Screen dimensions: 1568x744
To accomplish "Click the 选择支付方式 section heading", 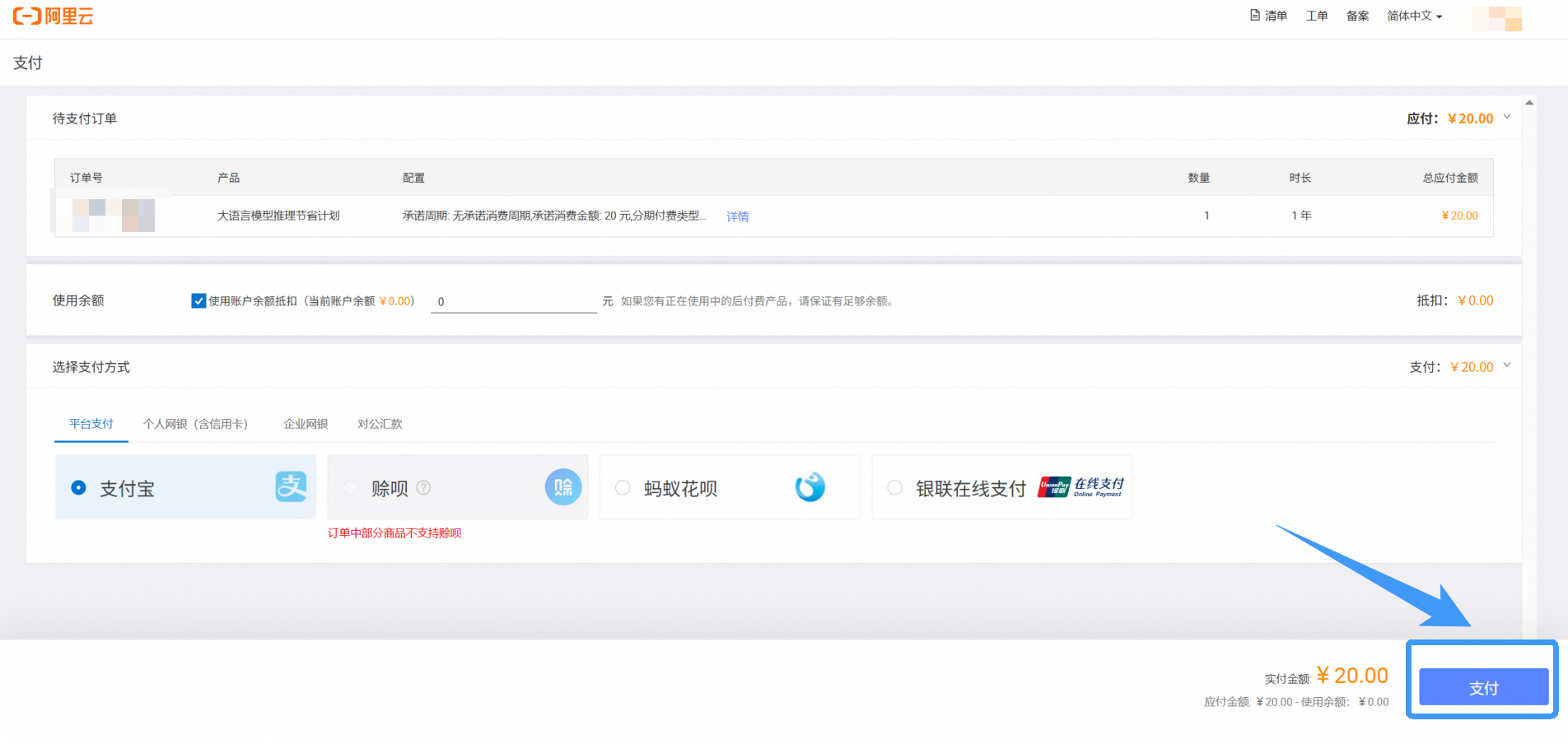I will 91,367.
